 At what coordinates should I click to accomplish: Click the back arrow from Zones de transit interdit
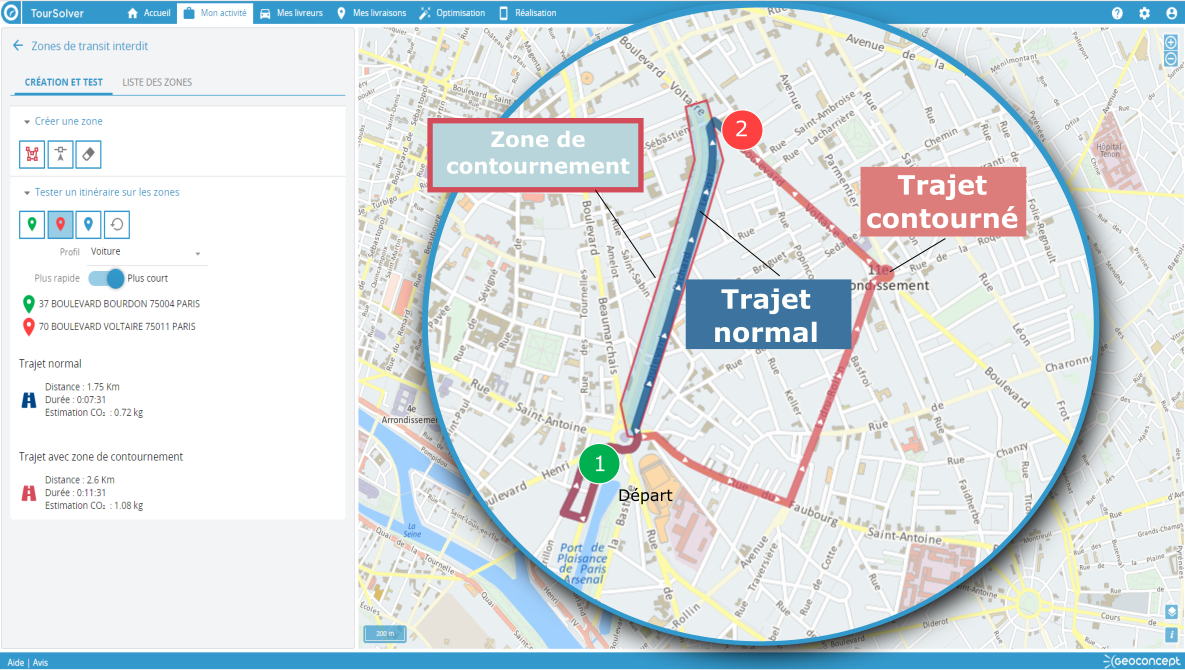coord(16,45)
